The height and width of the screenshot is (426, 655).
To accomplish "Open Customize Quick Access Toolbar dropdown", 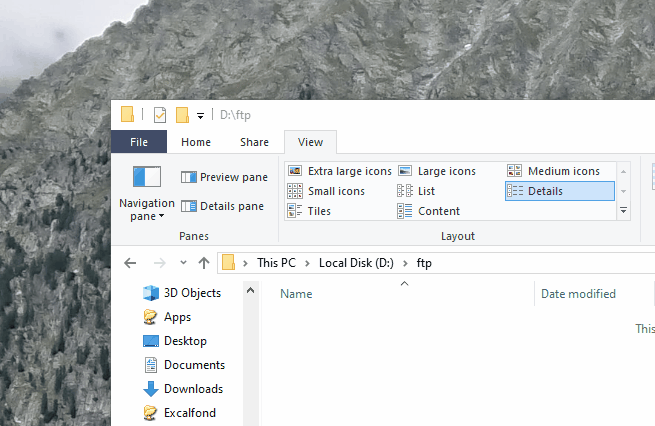I will [201, 116].
